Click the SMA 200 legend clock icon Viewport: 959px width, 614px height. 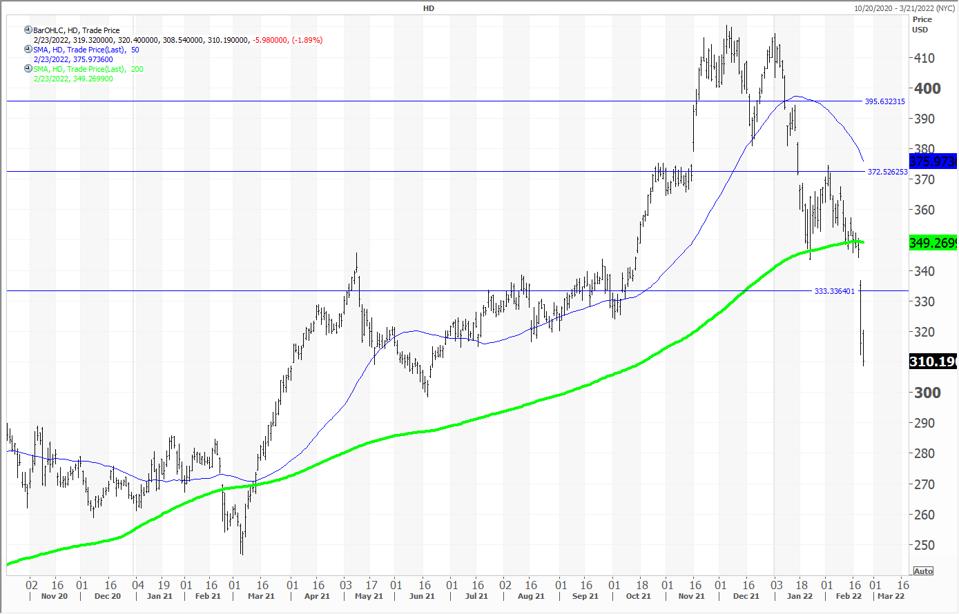[29, 69]
